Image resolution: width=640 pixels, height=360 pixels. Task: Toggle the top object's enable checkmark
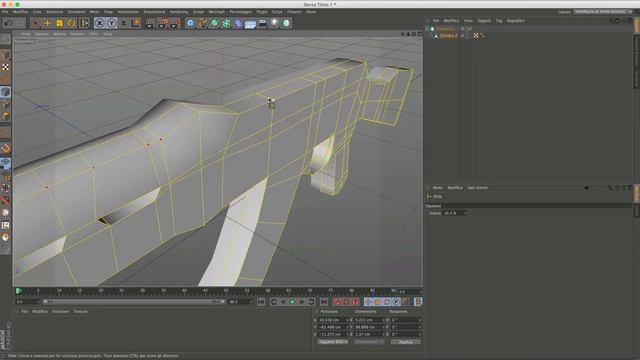click(469, 29)
